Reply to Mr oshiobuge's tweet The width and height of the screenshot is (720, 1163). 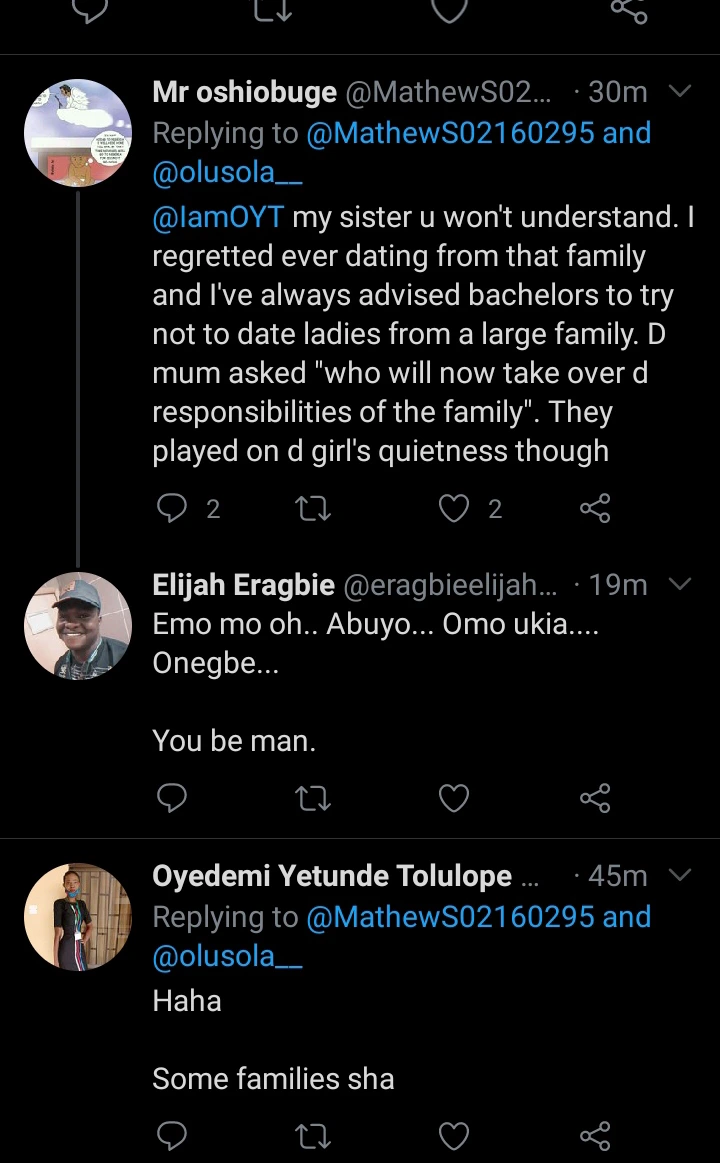173,509
